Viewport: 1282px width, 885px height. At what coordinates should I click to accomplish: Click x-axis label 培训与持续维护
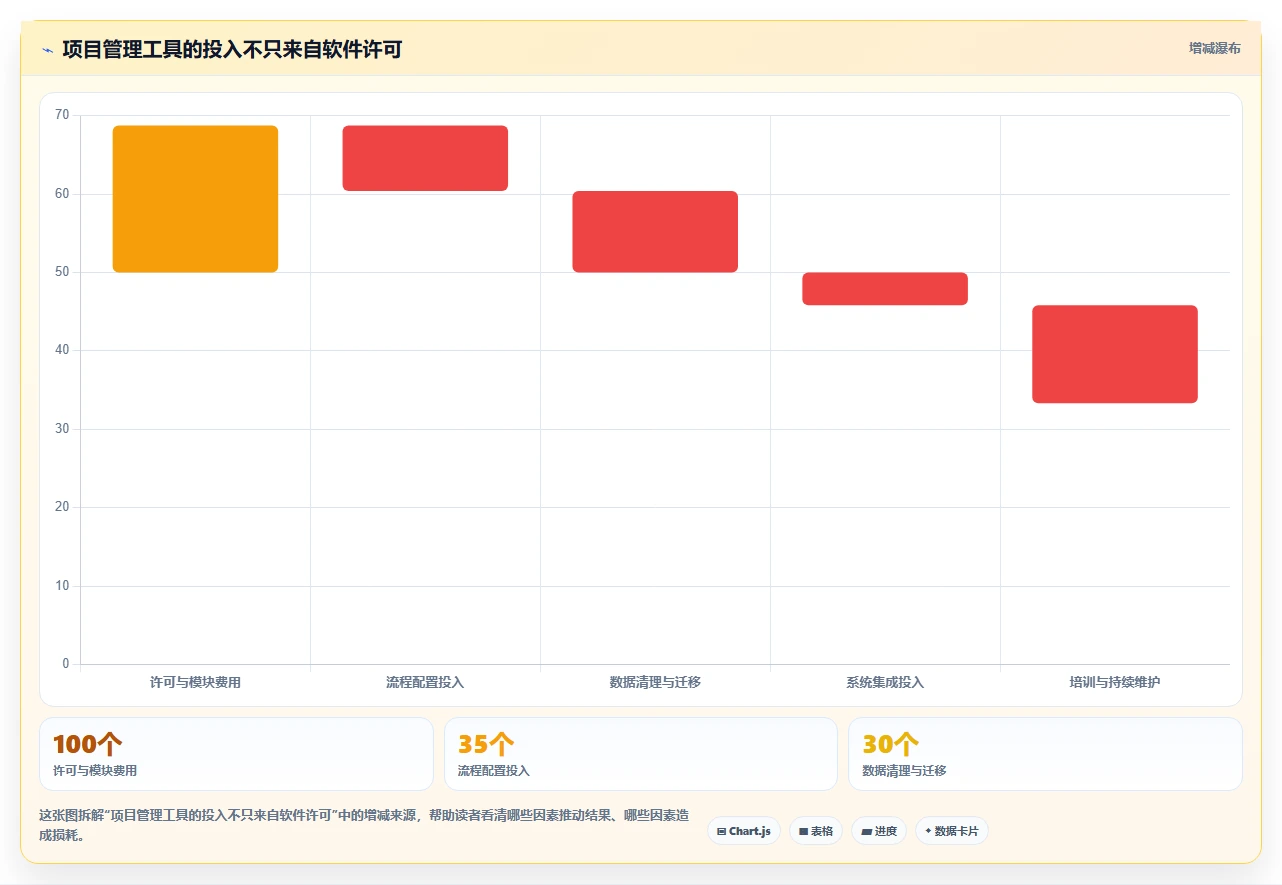1115,682
